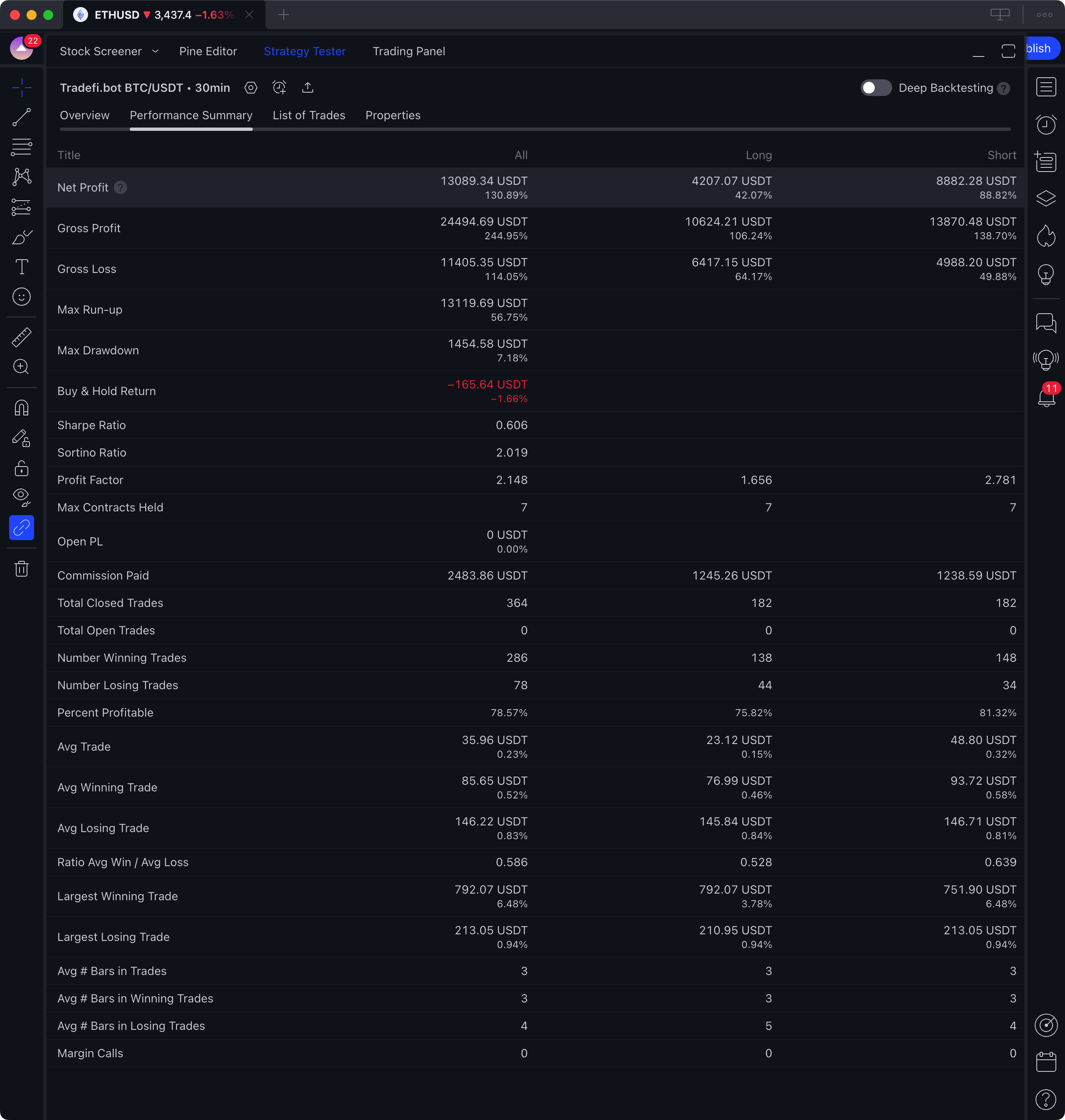This screenshot has height=1120, width=1065.
Task: Select the brush drawing tool
Action: 22,237
